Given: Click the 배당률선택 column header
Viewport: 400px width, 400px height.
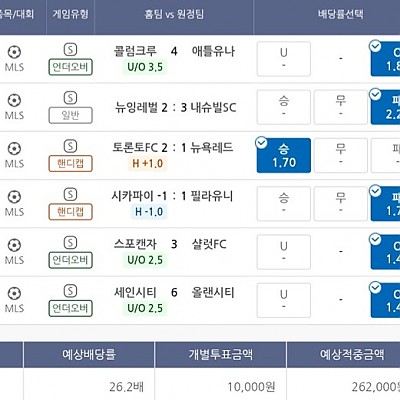Looking at the screenshot, I should tap(340, 14).
